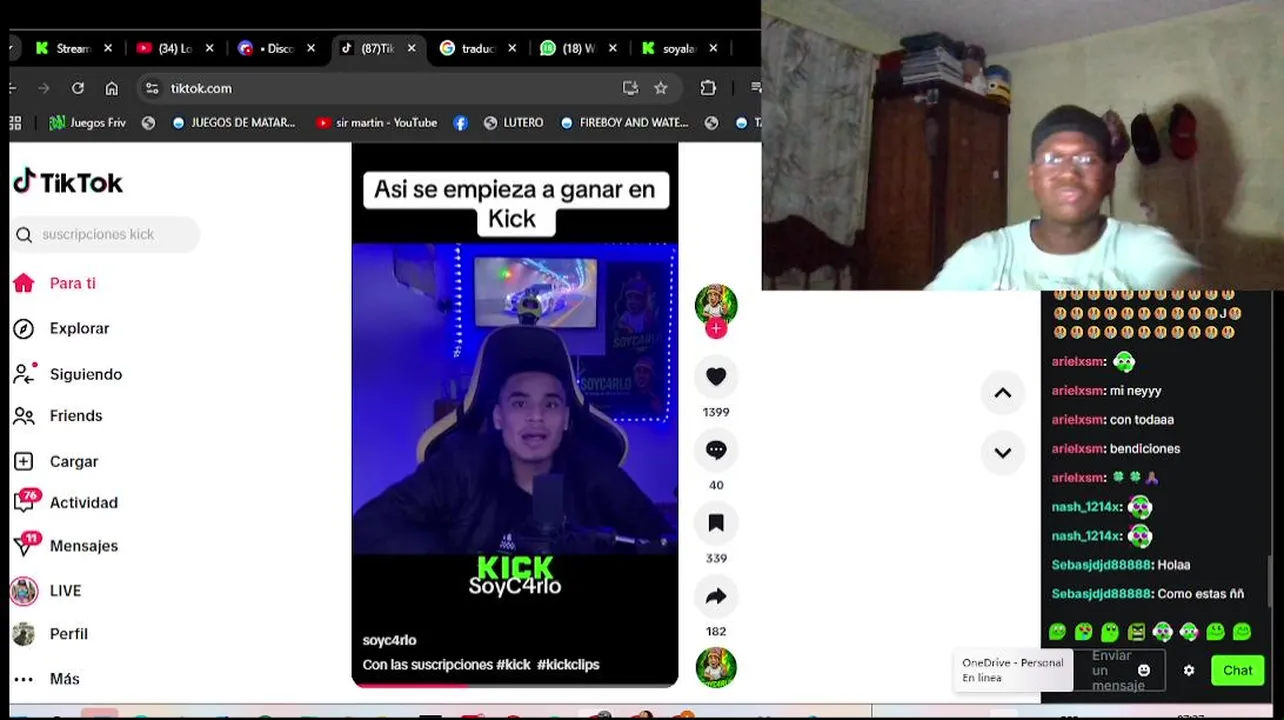Open the browser extensions puzzle icon
This screenshot has height=720, width=1284.
click(x=708, y=88)
